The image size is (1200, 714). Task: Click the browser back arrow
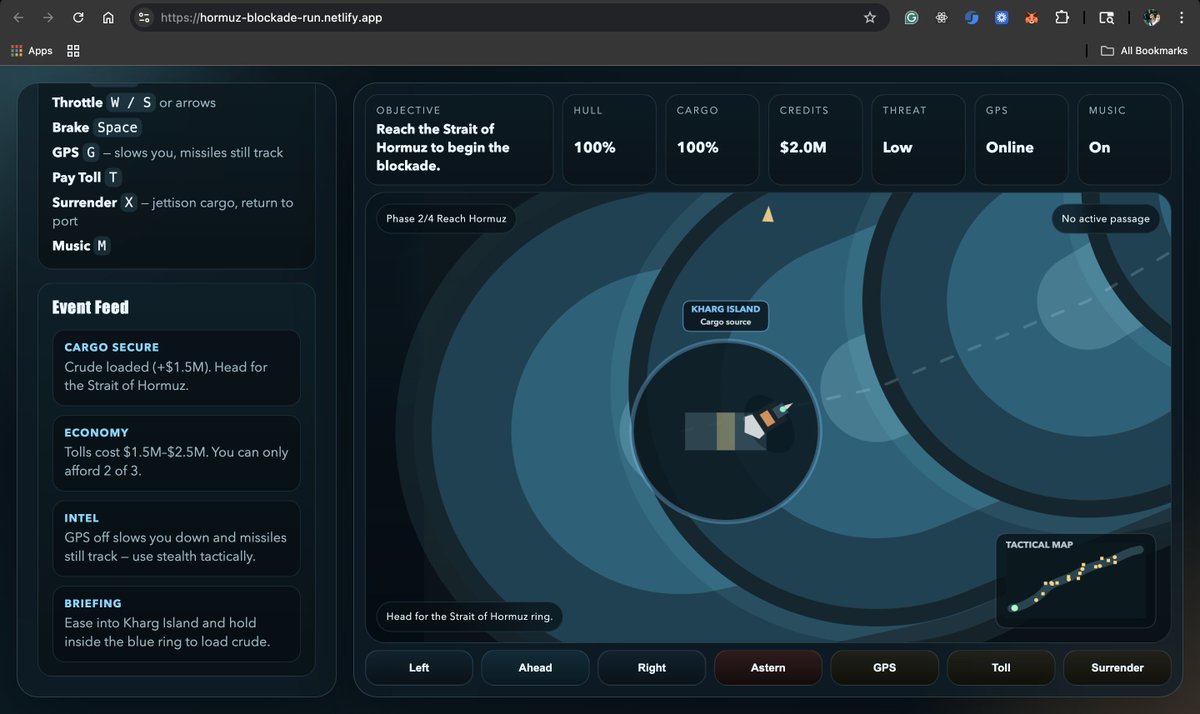click(19, 18)
